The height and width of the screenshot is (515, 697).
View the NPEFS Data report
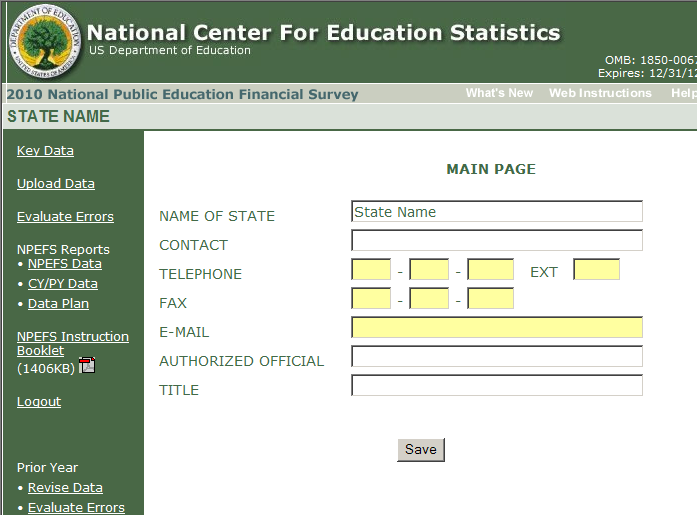65,264
